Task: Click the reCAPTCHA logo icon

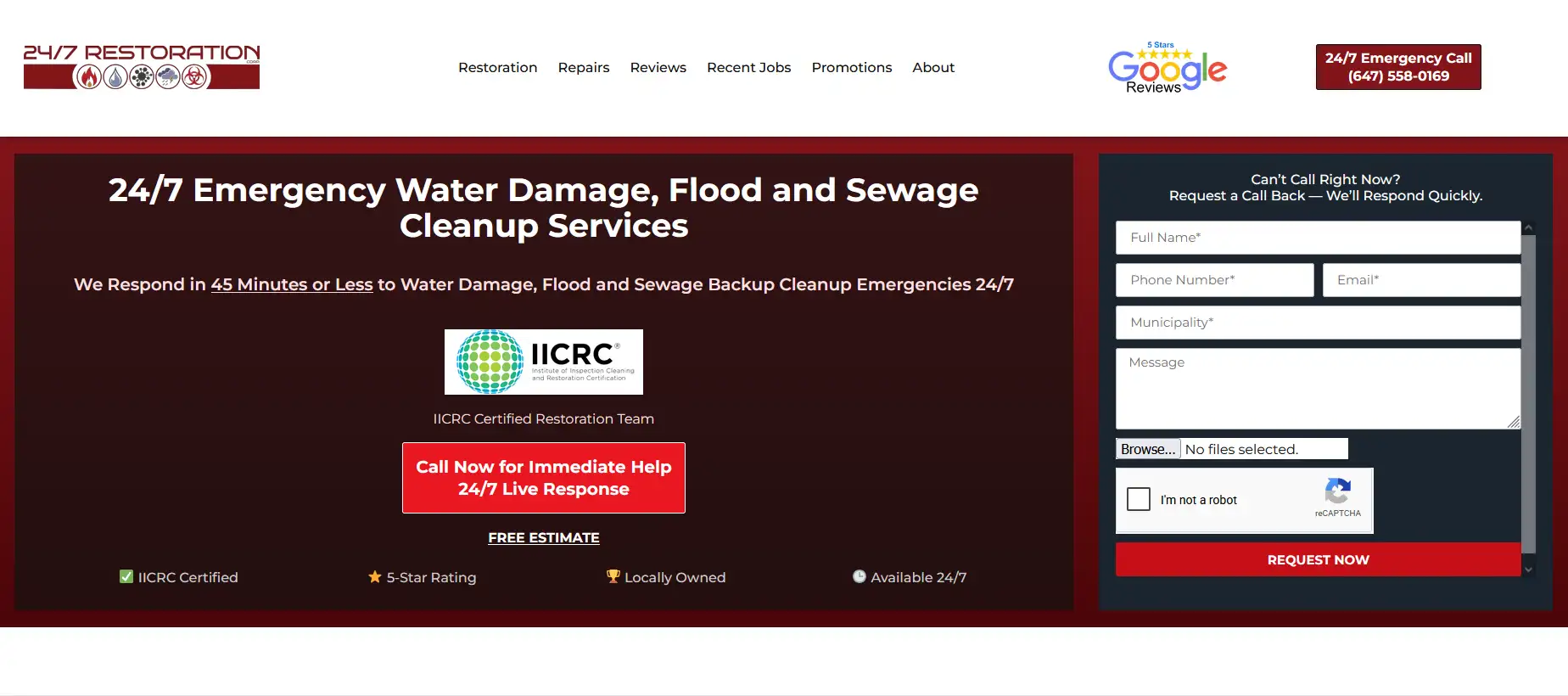Action: (1338, 491)
